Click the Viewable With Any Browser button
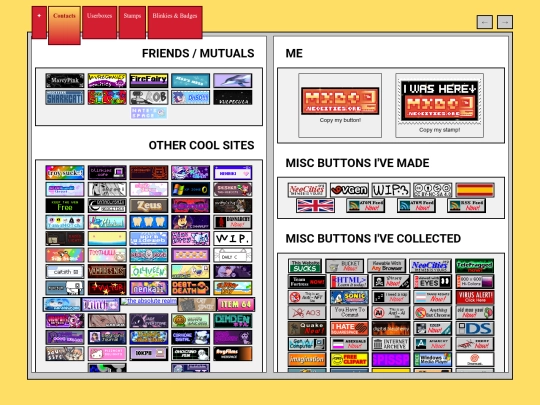 (386, 266)
